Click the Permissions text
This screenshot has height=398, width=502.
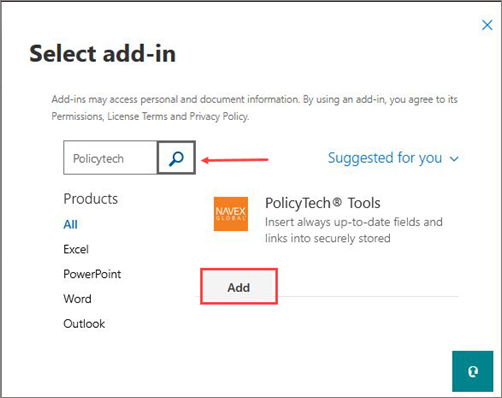coord(77,116)
